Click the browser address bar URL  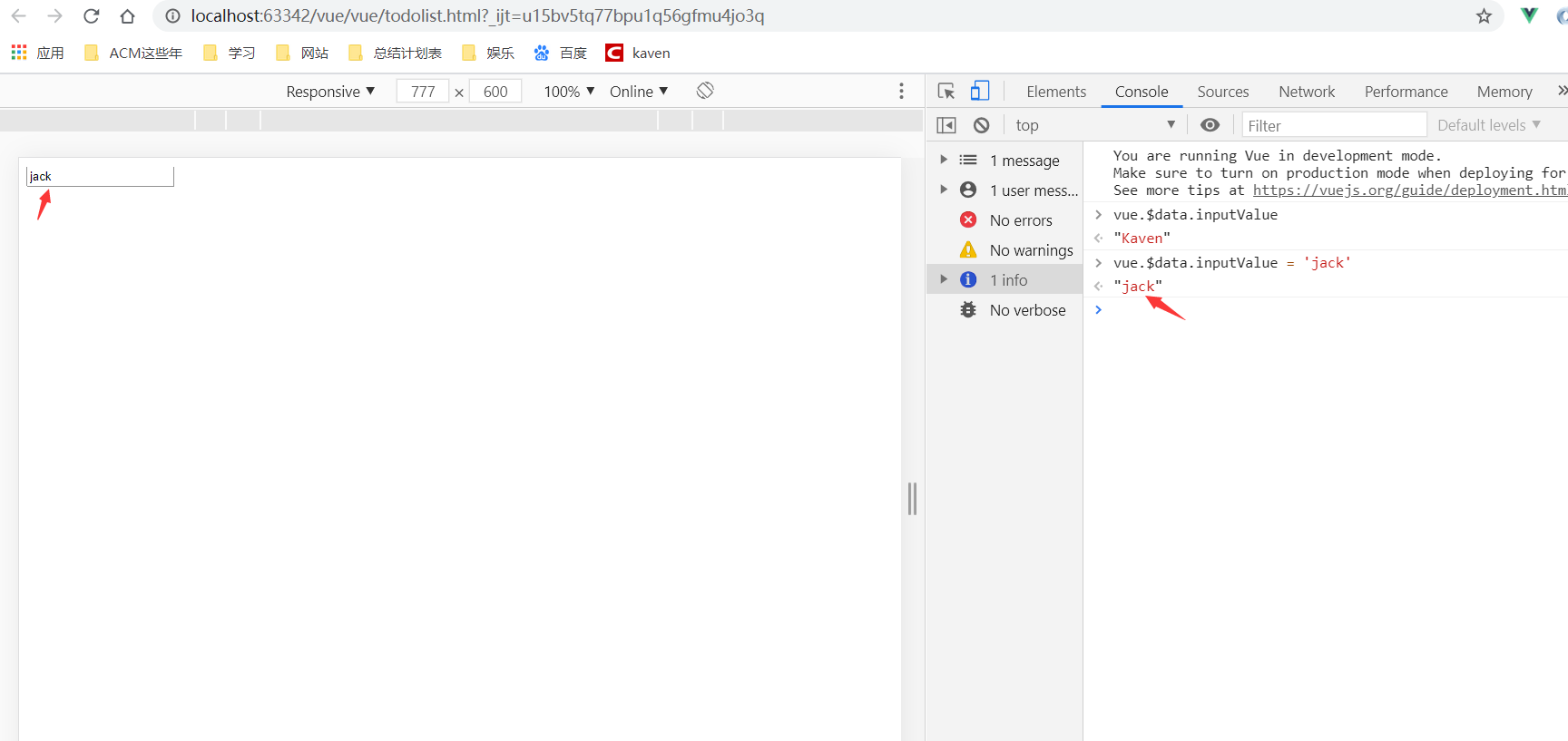coord(477,16)
